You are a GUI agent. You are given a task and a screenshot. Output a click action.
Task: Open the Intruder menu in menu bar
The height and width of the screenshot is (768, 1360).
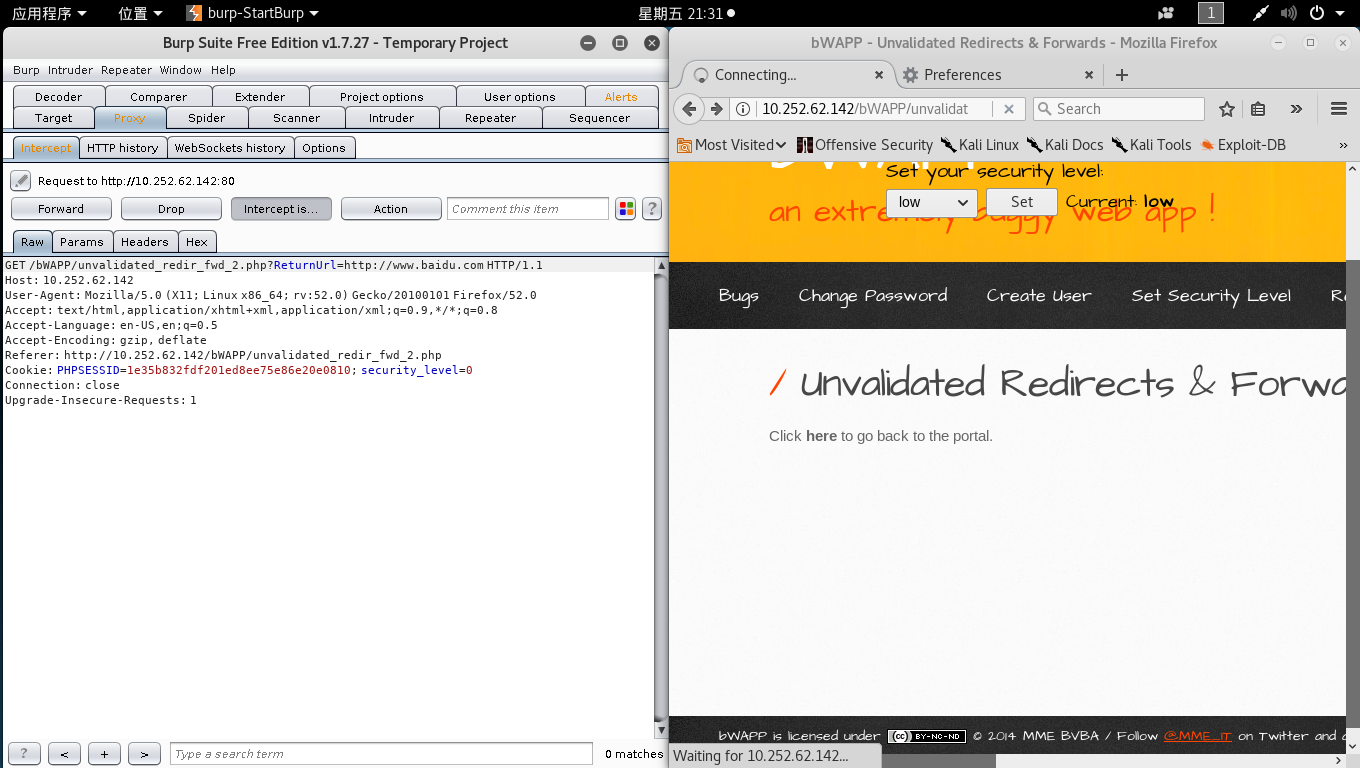tap(70, 70)
